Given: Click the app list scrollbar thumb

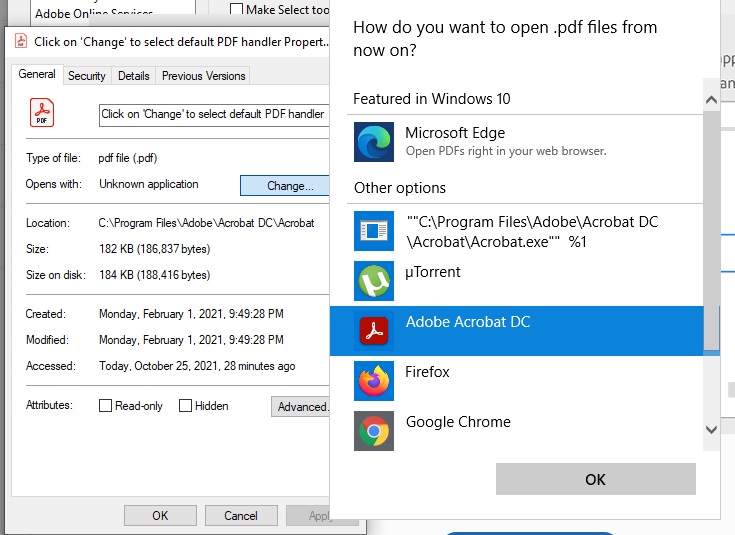Looking at the screenshot, I should pos(712,230).
